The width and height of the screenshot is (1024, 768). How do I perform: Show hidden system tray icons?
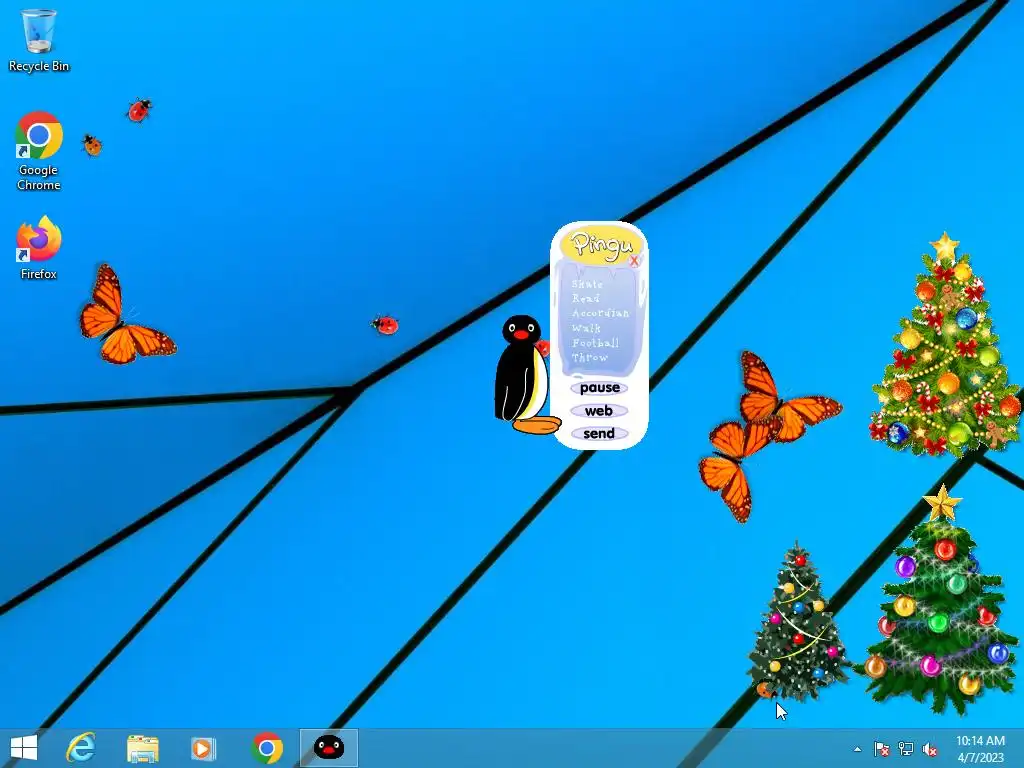click(x=857, y=749)
